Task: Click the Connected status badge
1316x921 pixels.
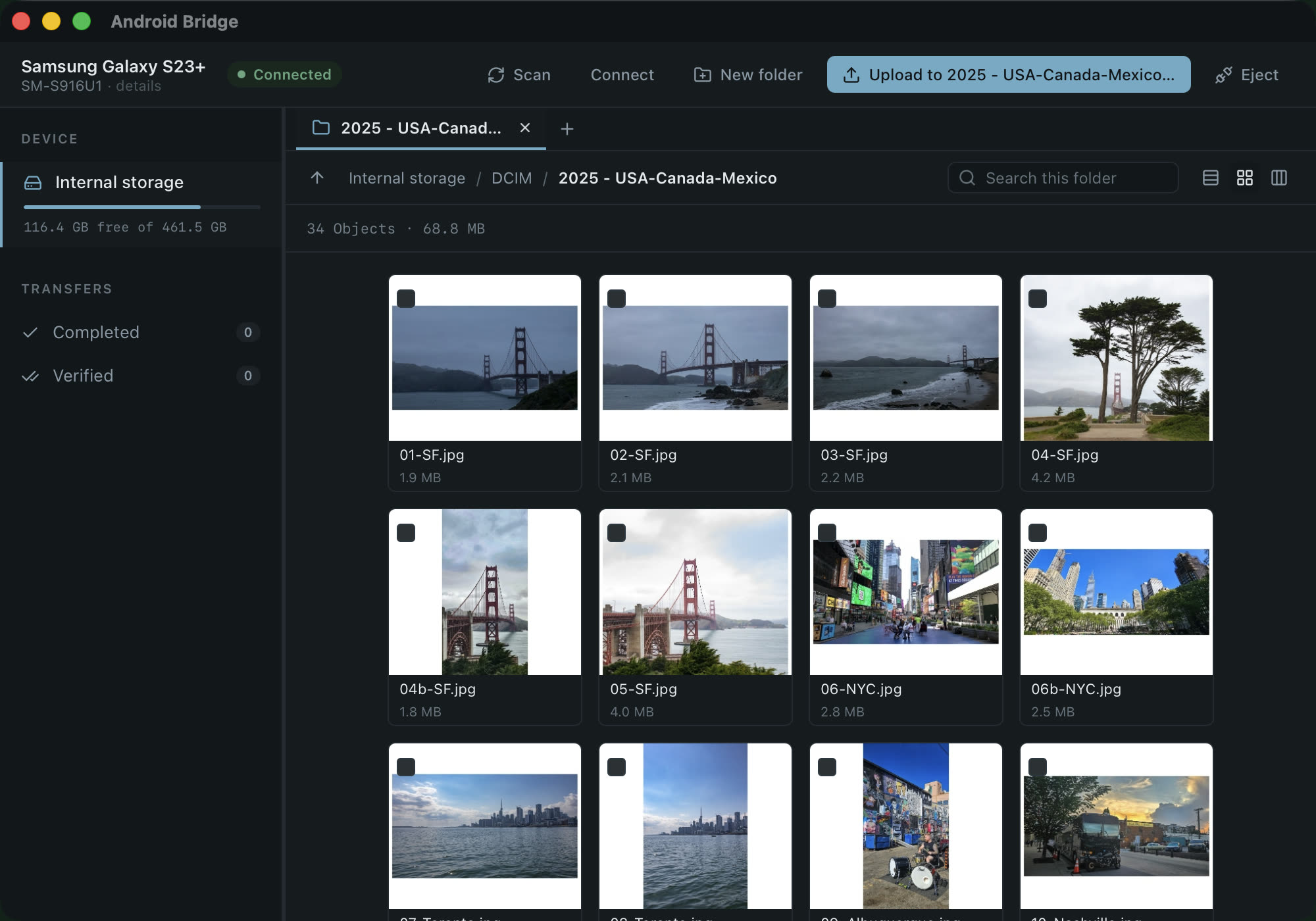Action: tap(284, 74)
